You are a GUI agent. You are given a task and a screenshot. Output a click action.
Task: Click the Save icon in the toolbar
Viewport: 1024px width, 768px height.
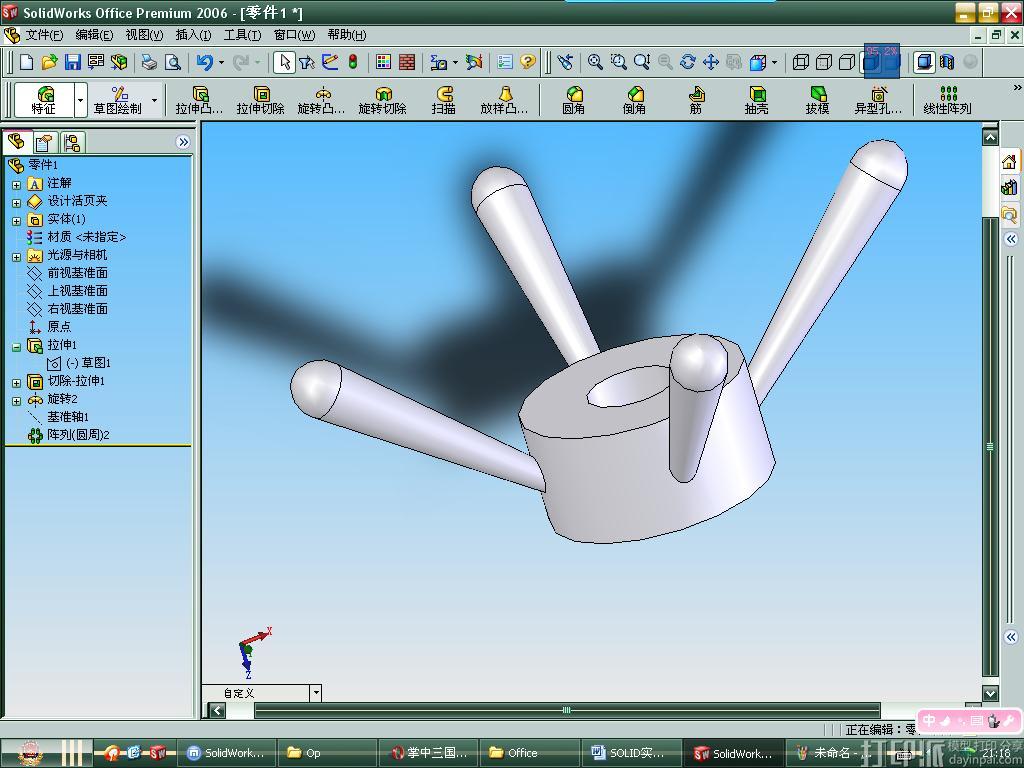(x=73, y=62)
